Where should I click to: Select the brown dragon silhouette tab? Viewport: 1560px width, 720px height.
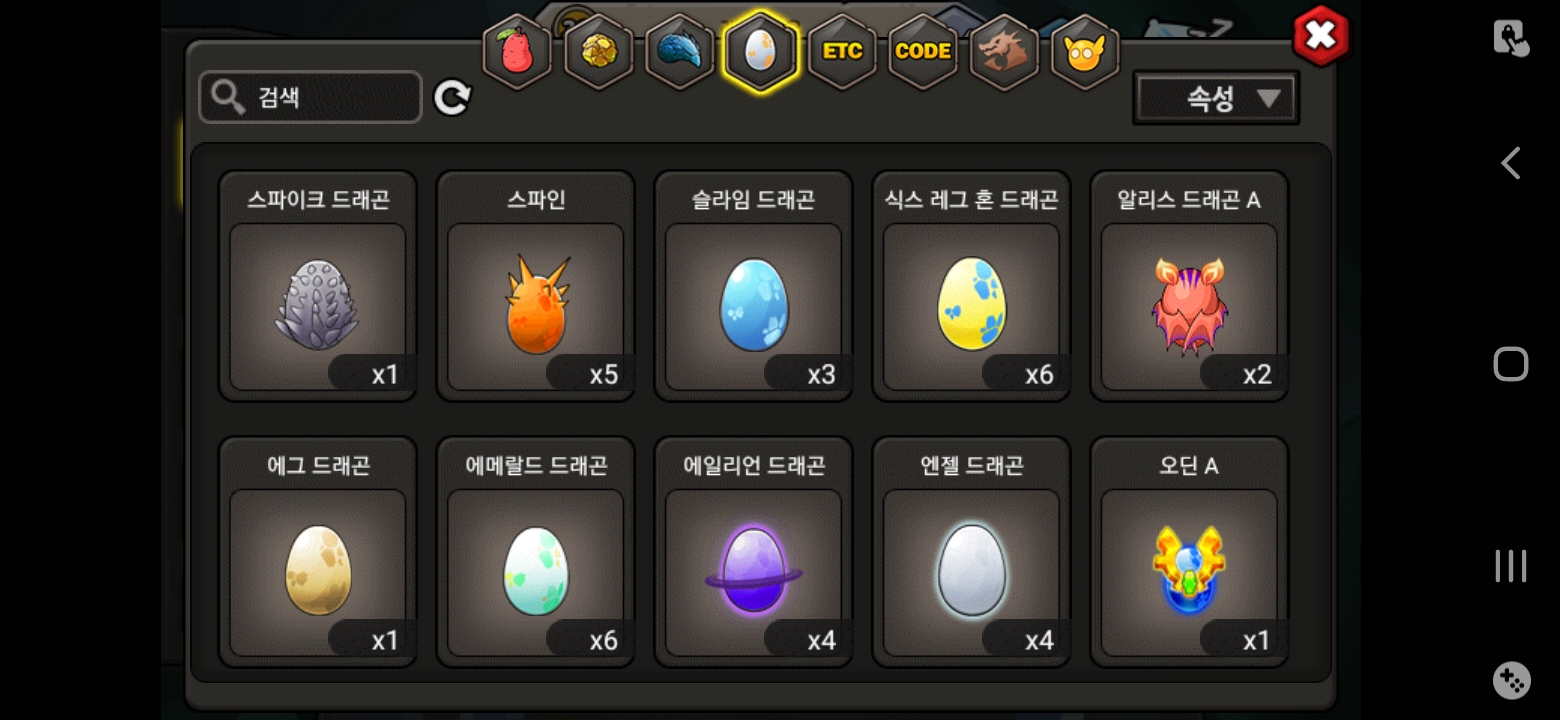(x=1004, y=51)
